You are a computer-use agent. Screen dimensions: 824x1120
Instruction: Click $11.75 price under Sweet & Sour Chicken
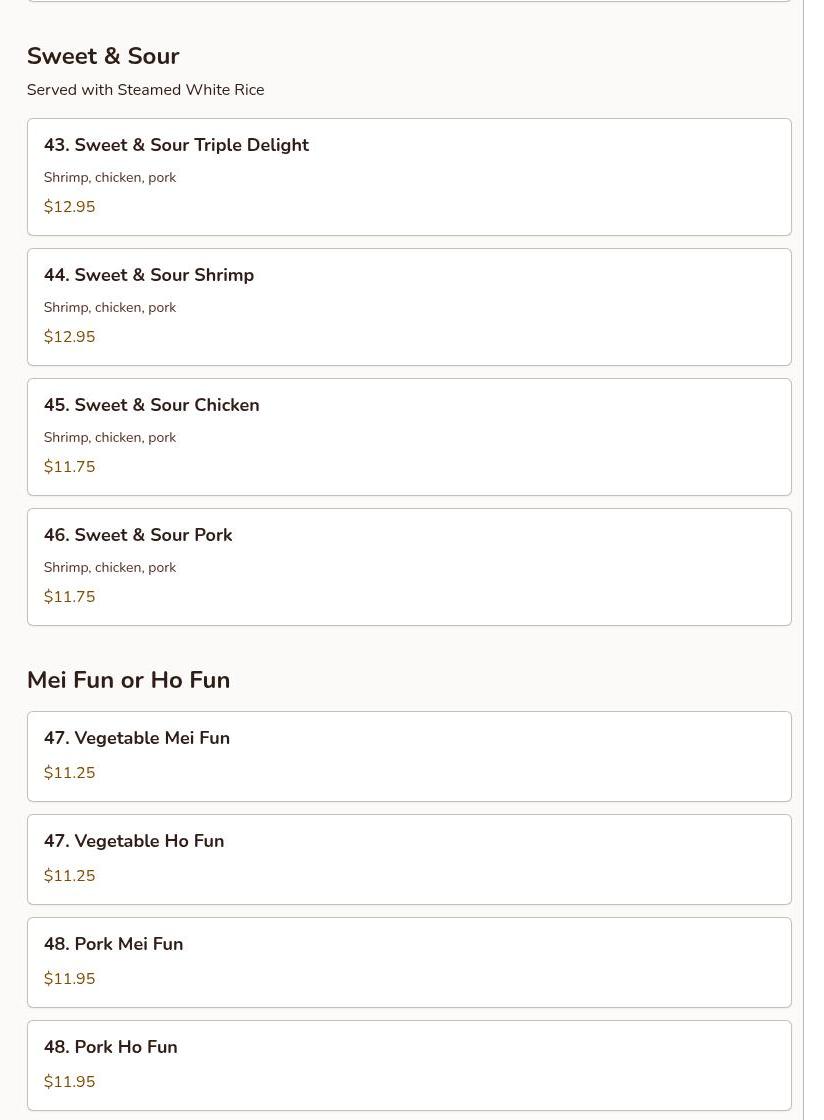pyautogui.click(x=69, y=466)
